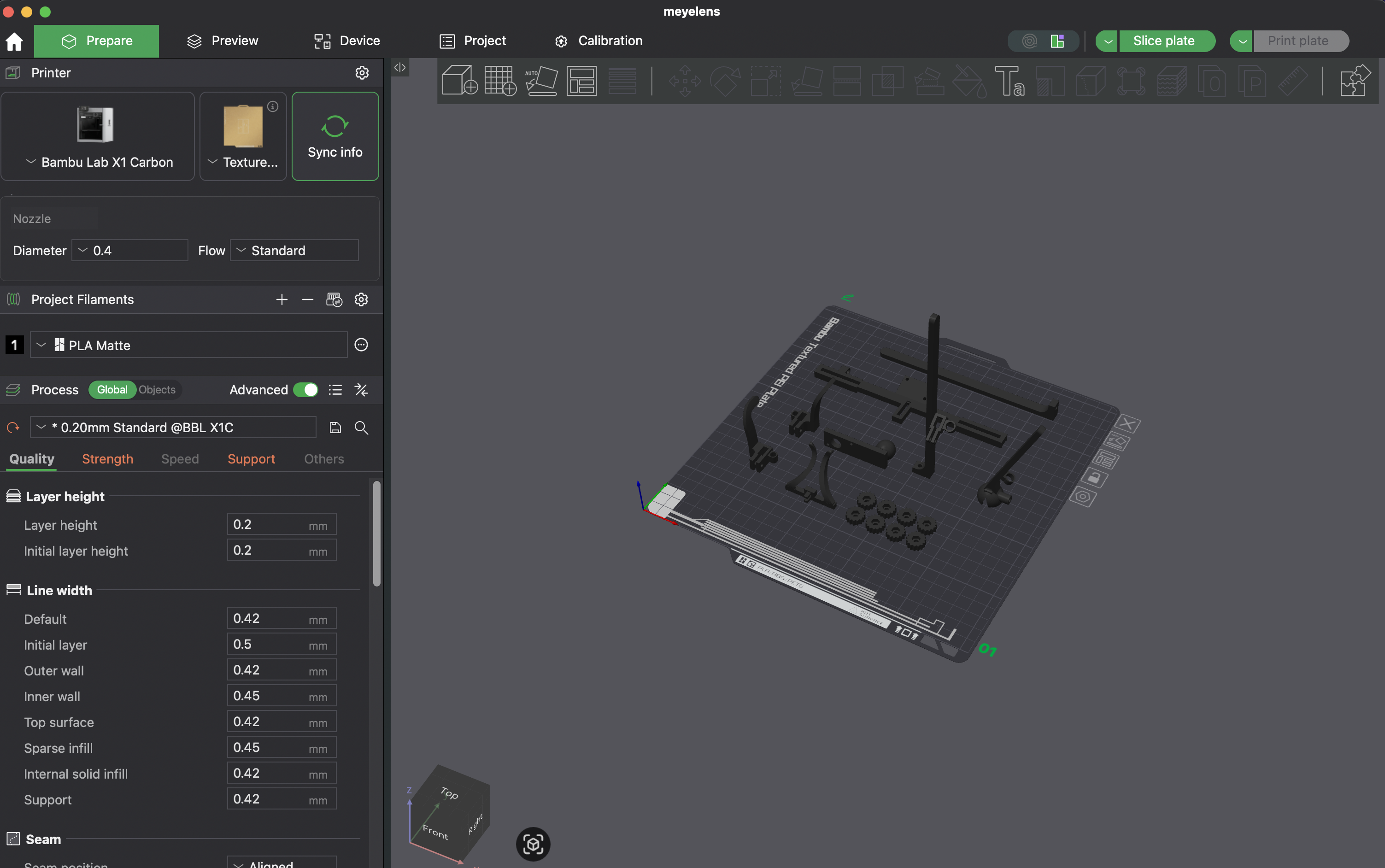The width and height of the screenshot is (1385, 868).
Task: Click the Arrange all objects icon
Action: pos(581,80)
